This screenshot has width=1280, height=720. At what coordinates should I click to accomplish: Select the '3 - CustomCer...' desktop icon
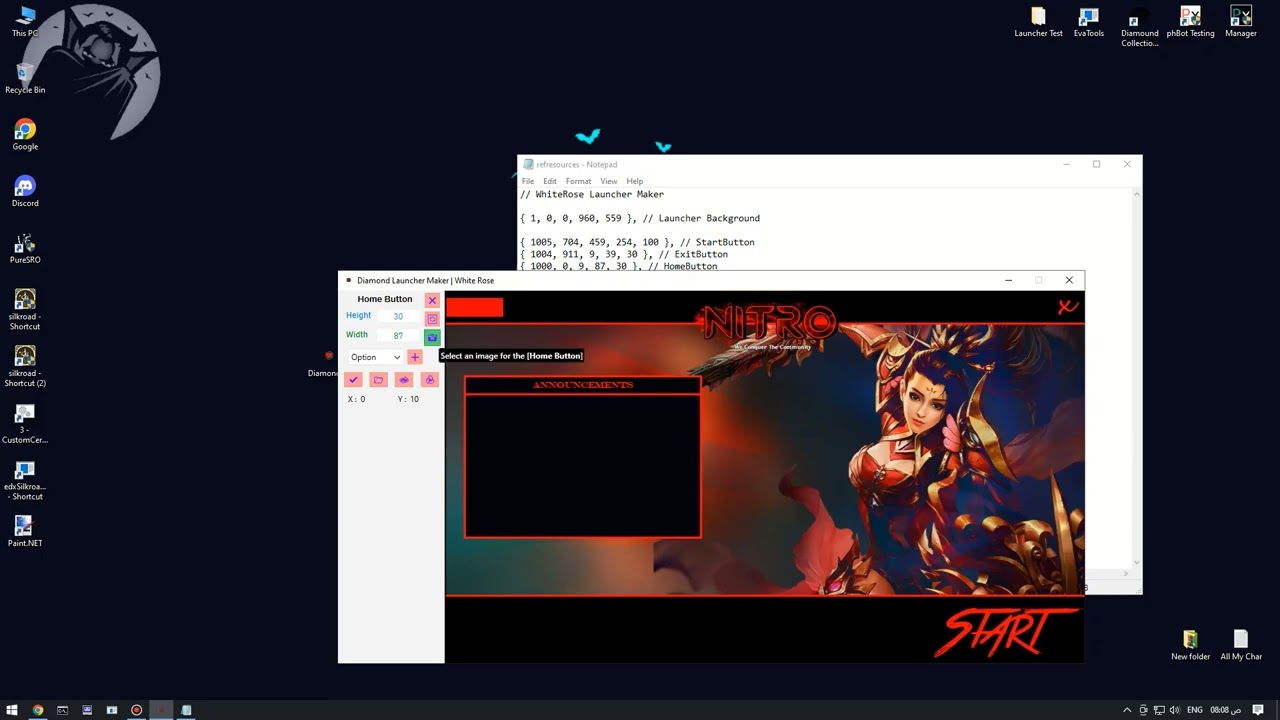pos(25,423)
